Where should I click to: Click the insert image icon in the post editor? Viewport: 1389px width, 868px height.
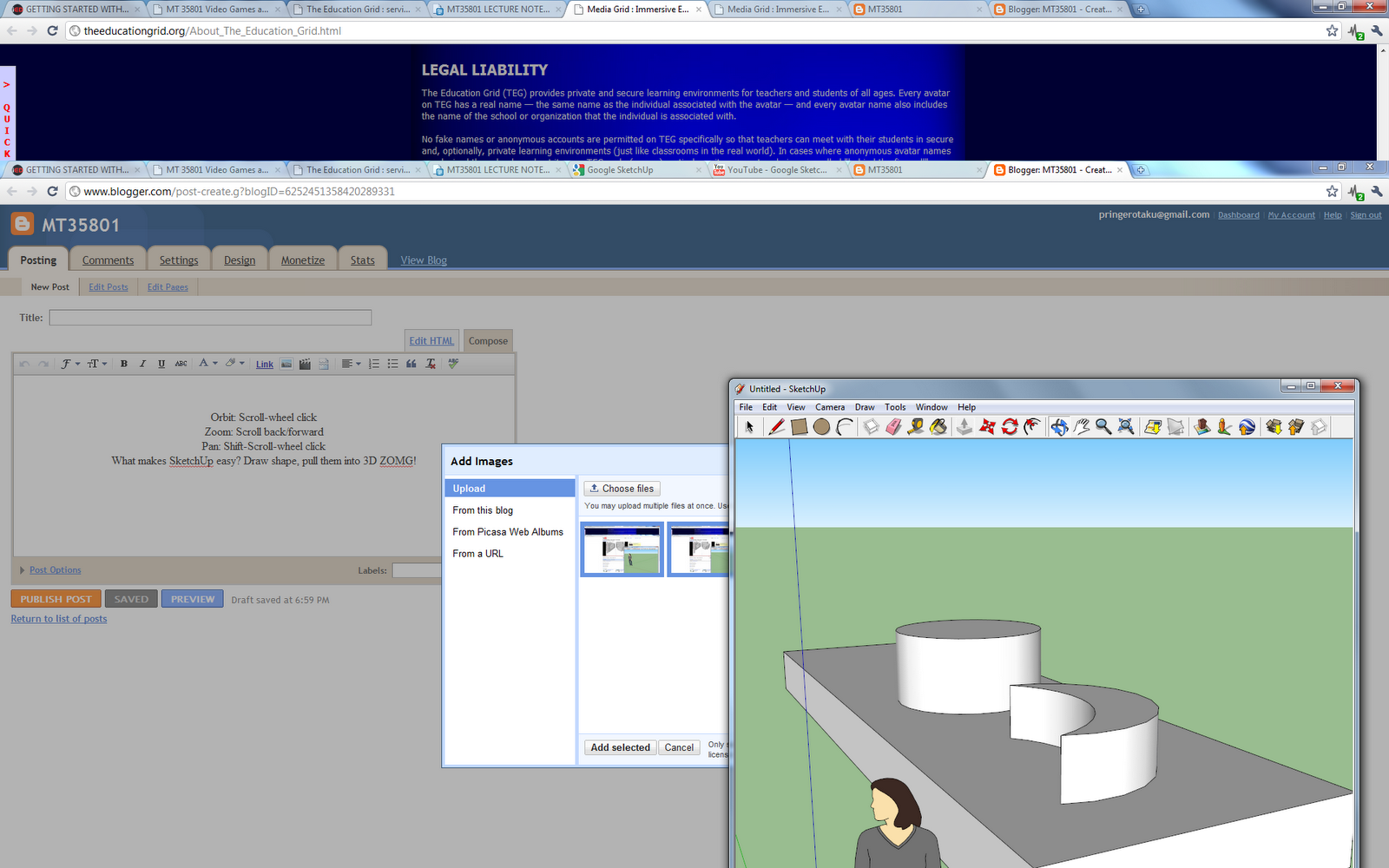click(286, 364)
